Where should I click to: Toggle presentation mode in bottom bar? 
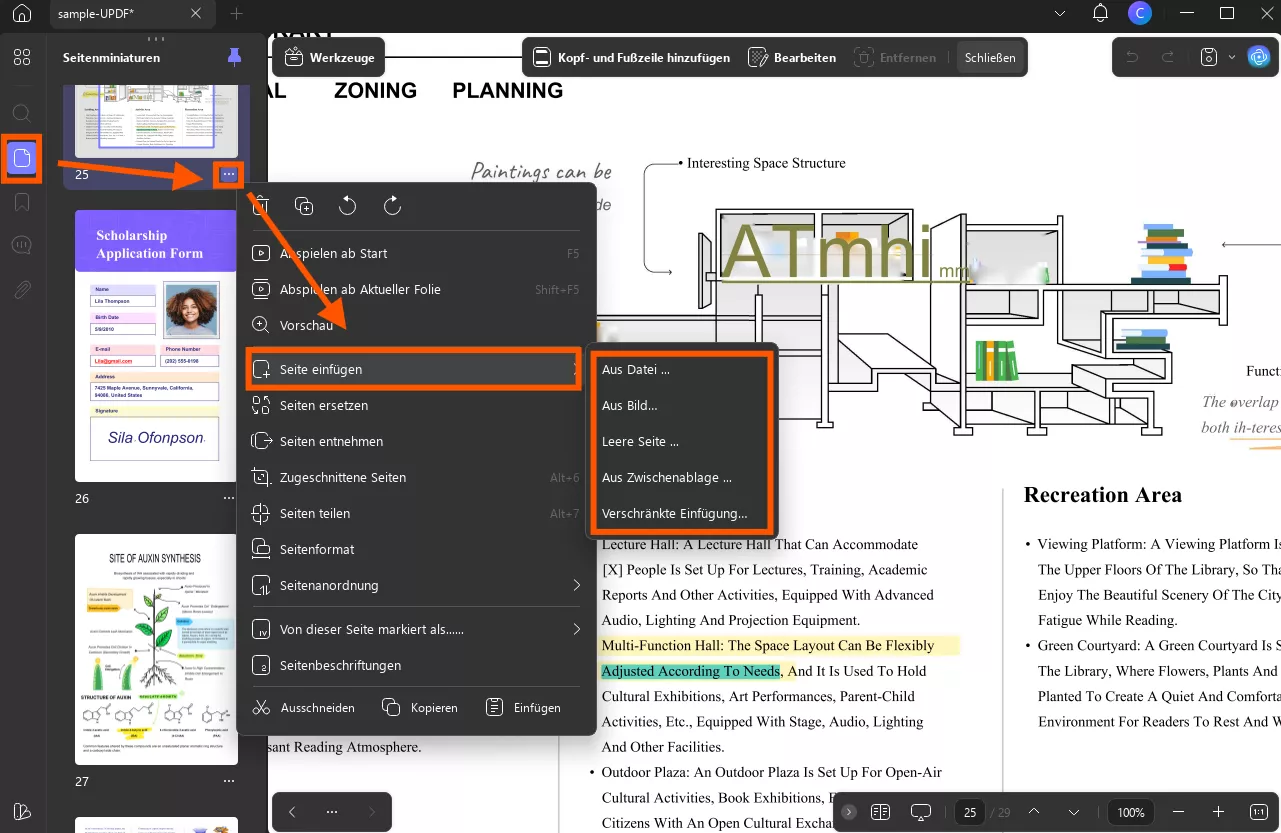pyautogui.click(x=920, y=812)
